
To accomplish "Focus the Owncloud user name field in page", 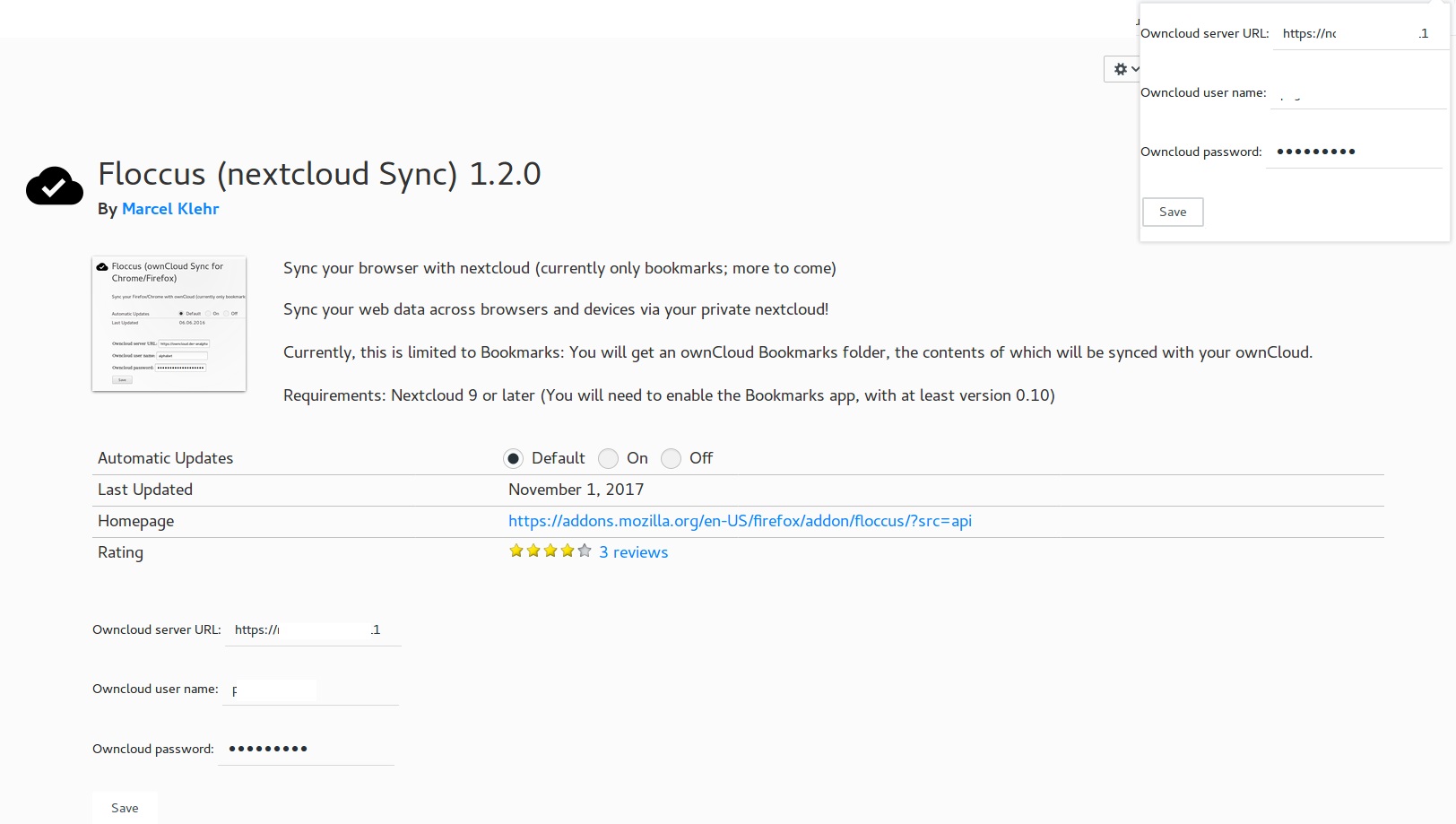I will [x=311, y=690].
